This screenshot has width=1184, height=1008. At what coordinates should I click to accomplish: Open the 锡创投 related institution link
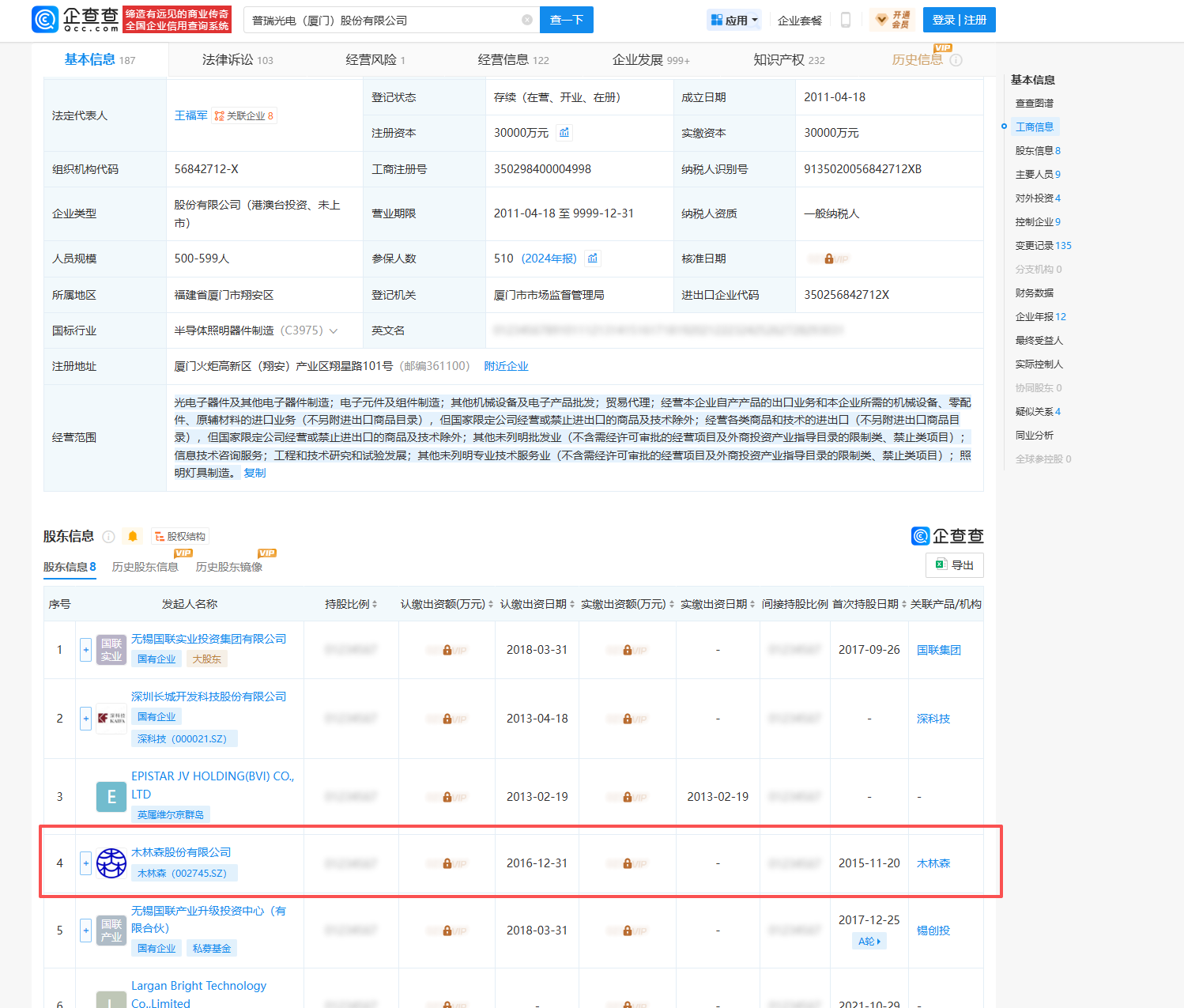(933, 931)
